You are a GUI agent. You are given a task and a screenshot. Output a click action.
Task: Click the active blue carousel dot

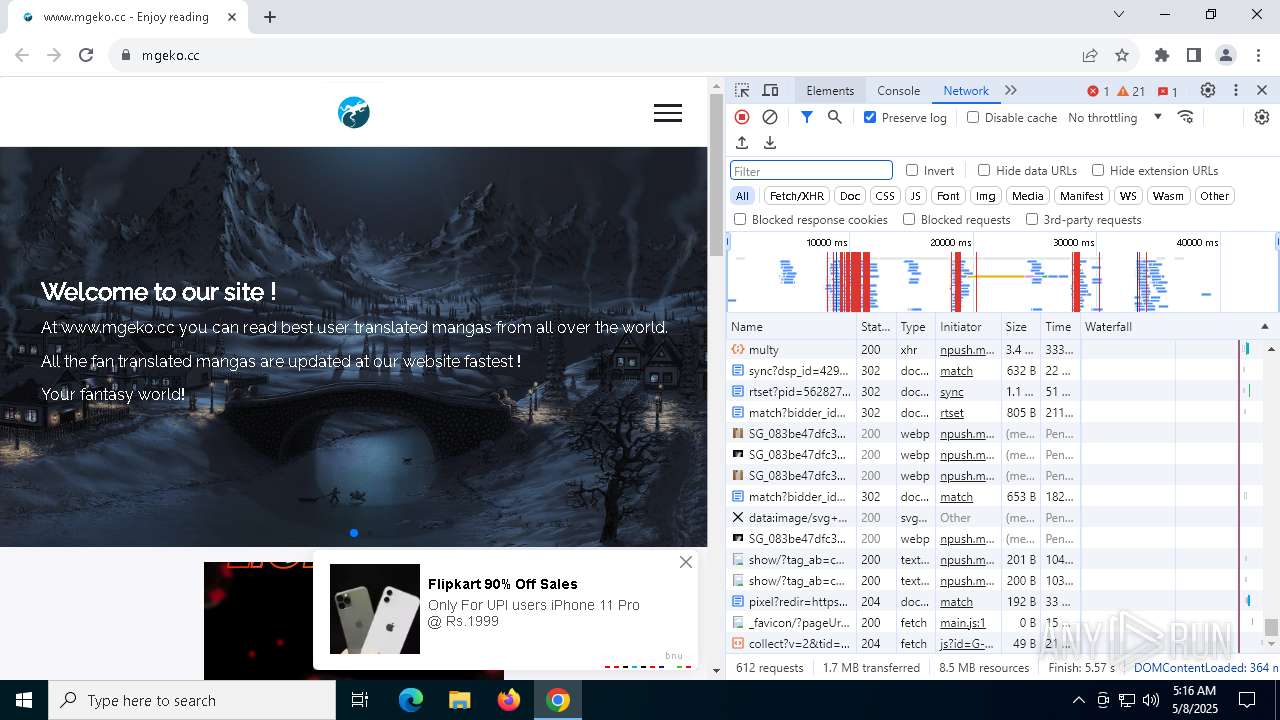pyautogui.click(x=354, y=533)
